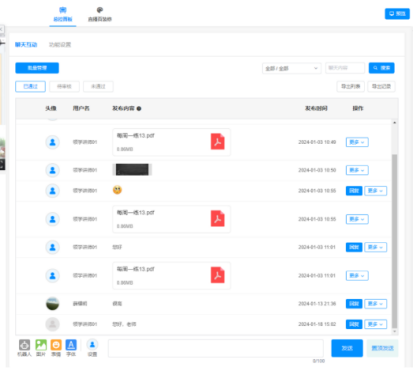
Task: Show the 待审核 pending messages filter
Action: (64, 87)
